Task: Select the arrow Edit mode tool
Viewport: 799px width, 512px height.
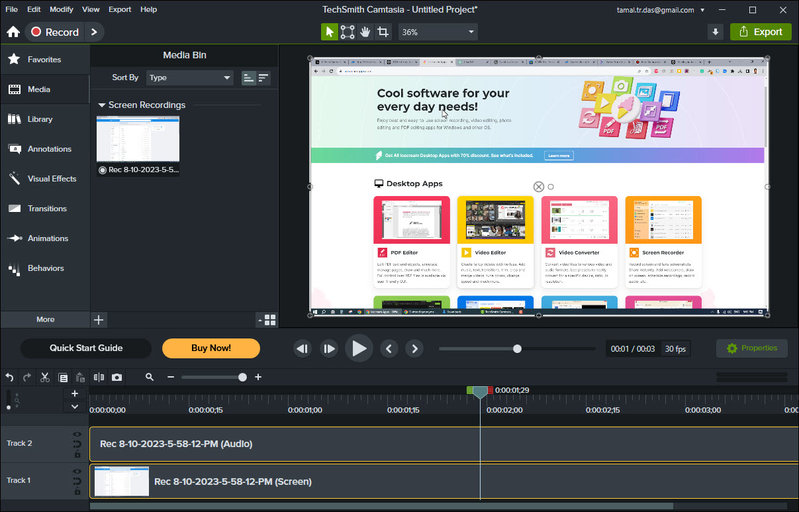Action: tap(329, 32)
